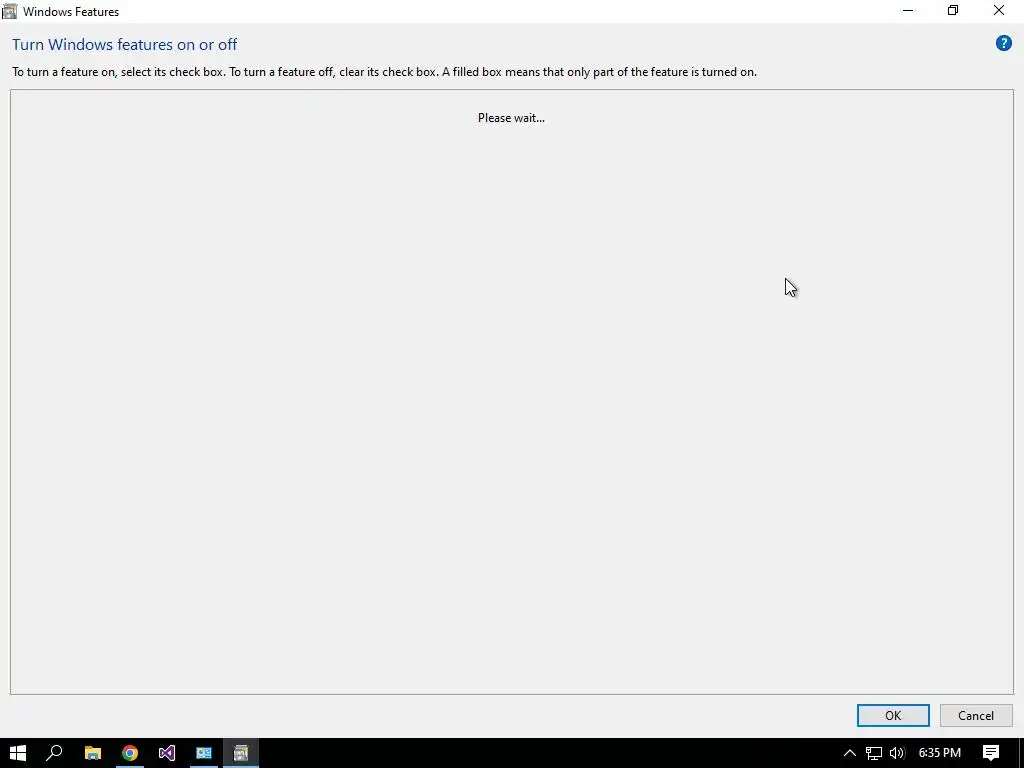
Task: Open the Windows Start menu
Action: click(x=18, y=753)
